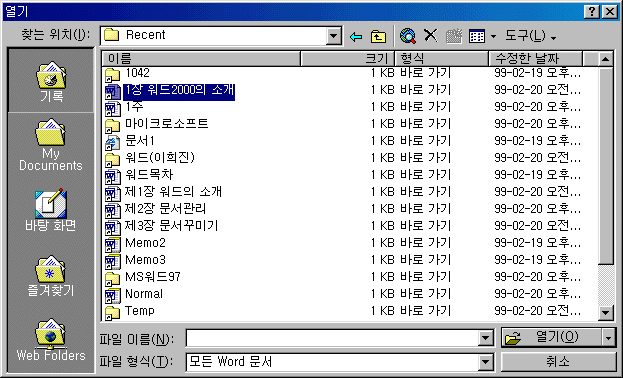Viewport: 623px width, 378px height.
Task: Click the Search the Web icon
Action: (x=408, y=36)
